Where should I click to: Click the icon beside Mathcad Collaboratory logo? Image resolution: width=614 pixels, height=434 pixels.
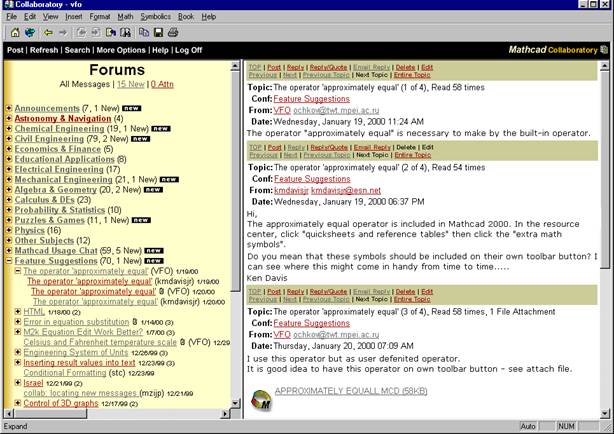point(604,50)
